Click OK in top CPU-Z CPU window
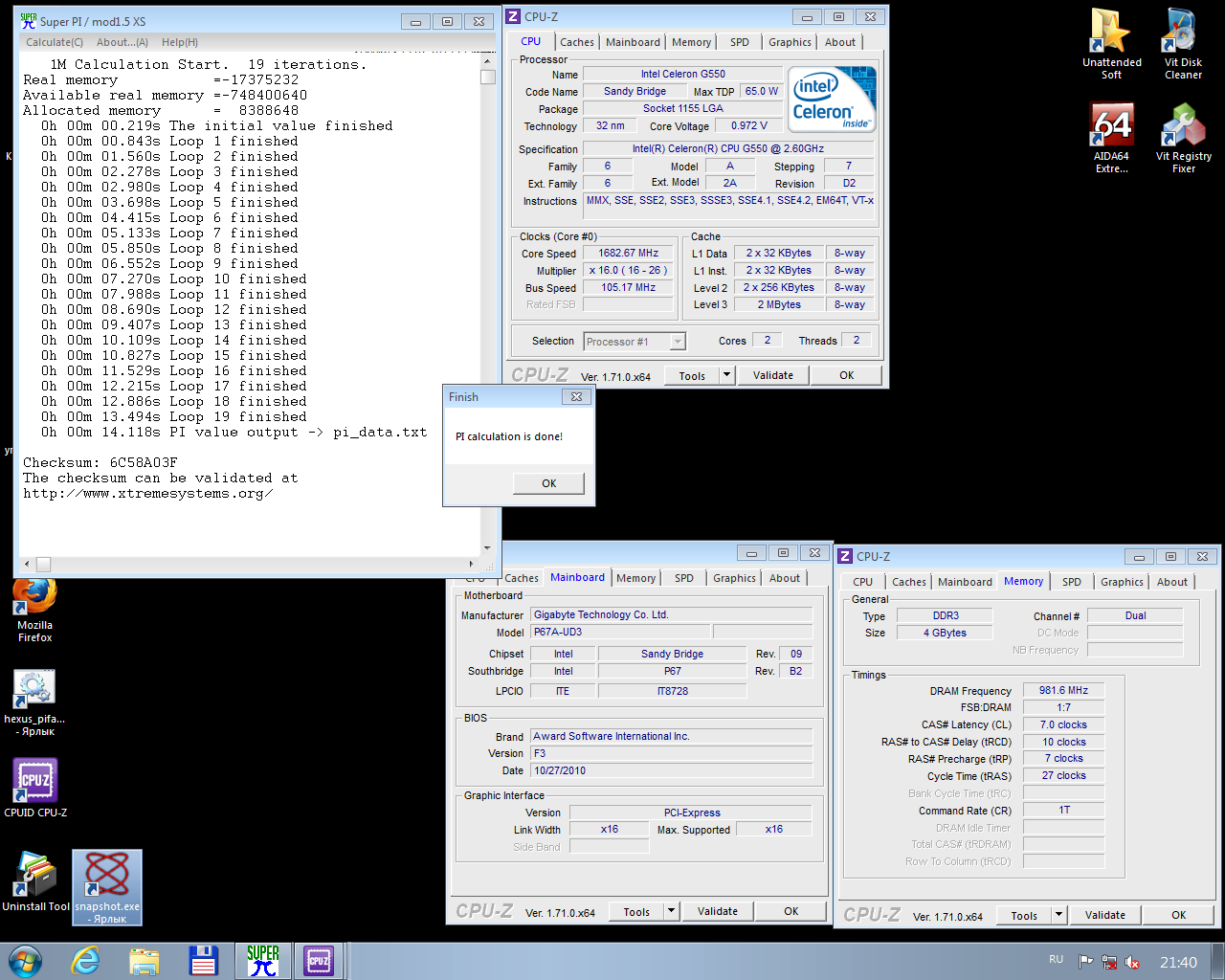1225x980 pixels. 847,376
